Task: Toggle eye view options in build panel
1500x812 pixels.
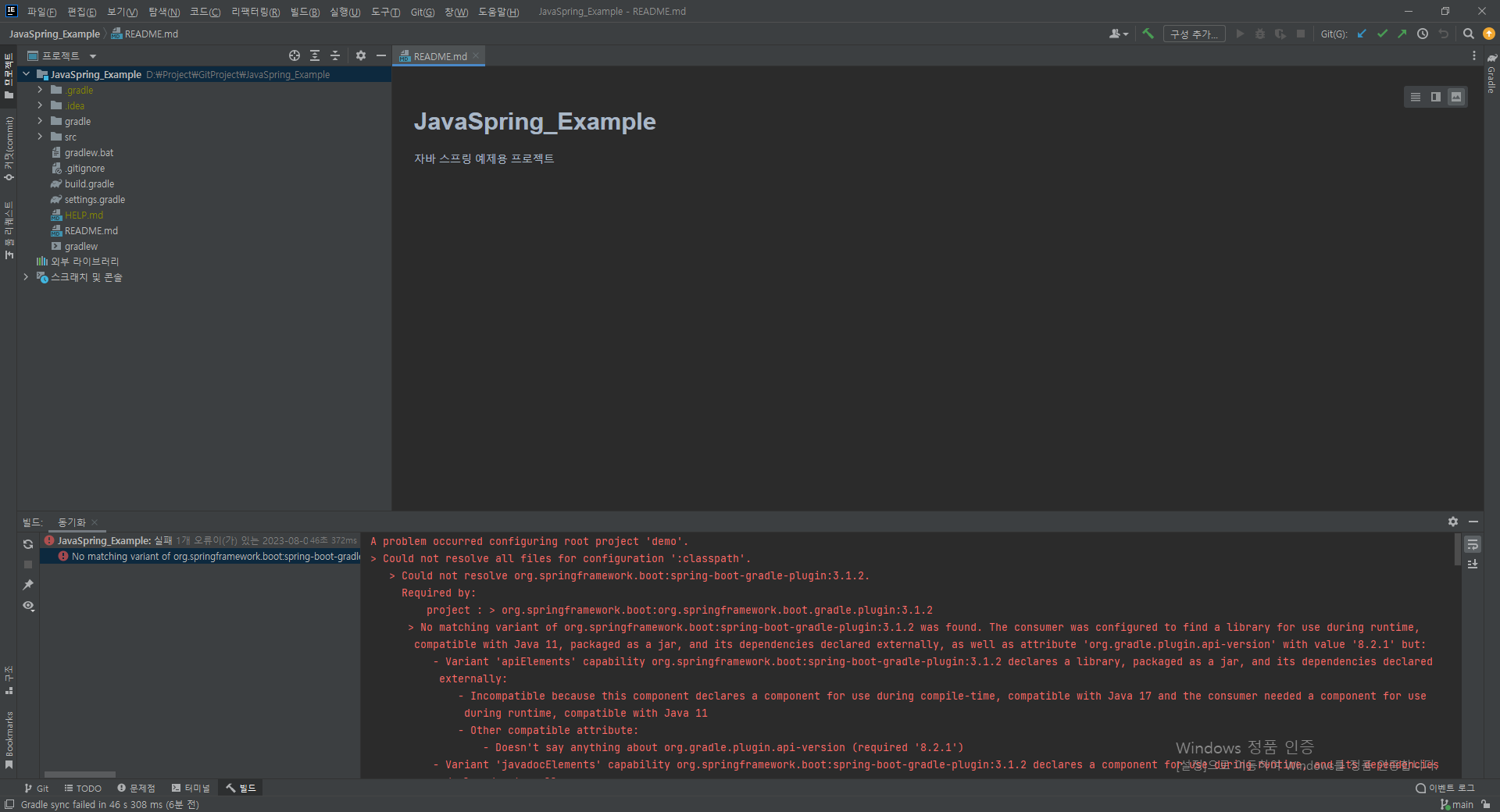Action: 28,606
